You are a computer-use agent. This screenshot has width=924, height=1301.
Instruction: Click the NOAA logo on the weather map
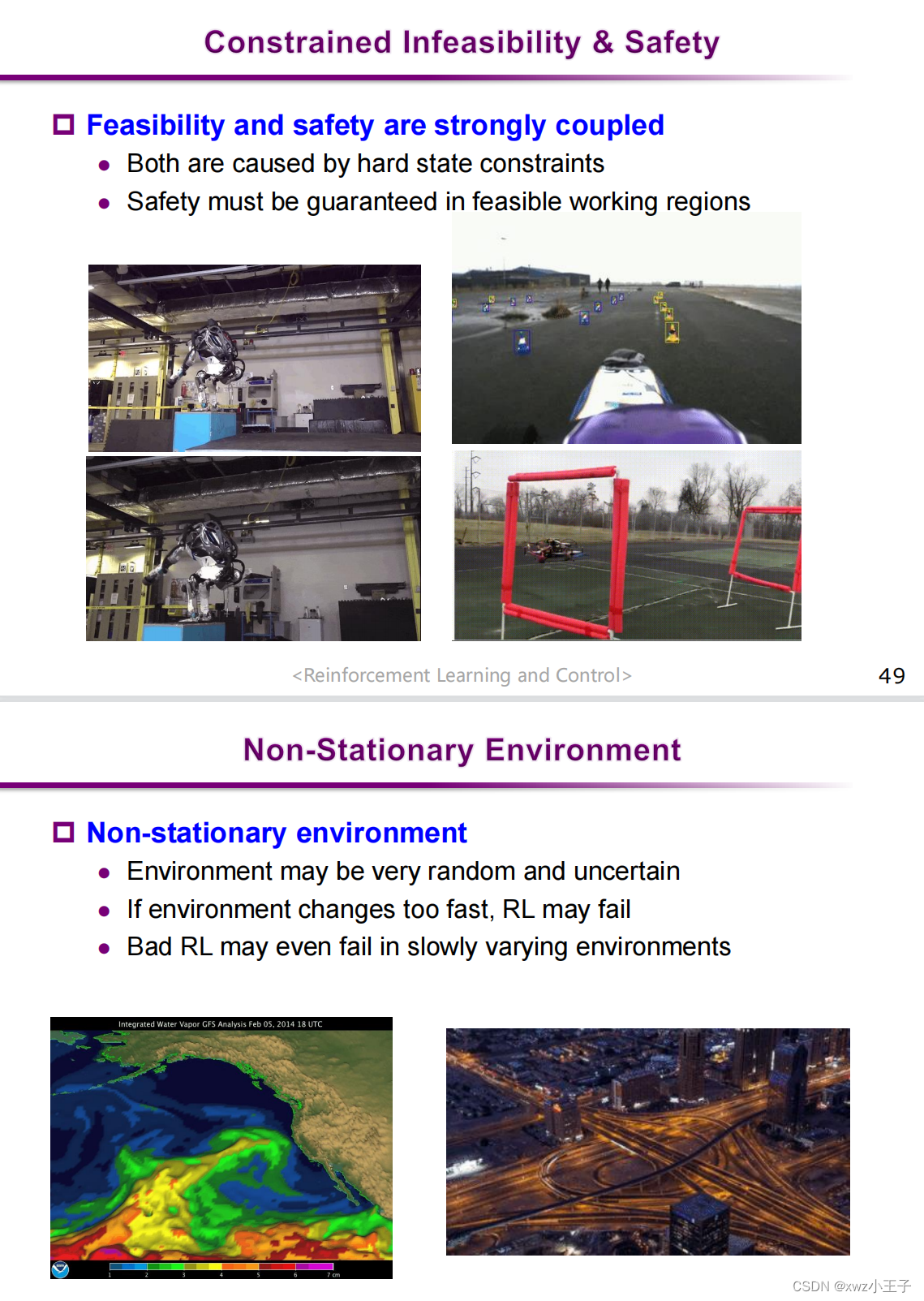(x=60, y=1269)
